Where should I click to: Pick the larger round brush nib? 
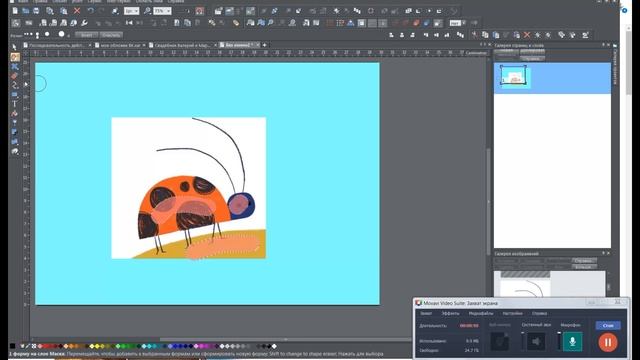[61, 34]
